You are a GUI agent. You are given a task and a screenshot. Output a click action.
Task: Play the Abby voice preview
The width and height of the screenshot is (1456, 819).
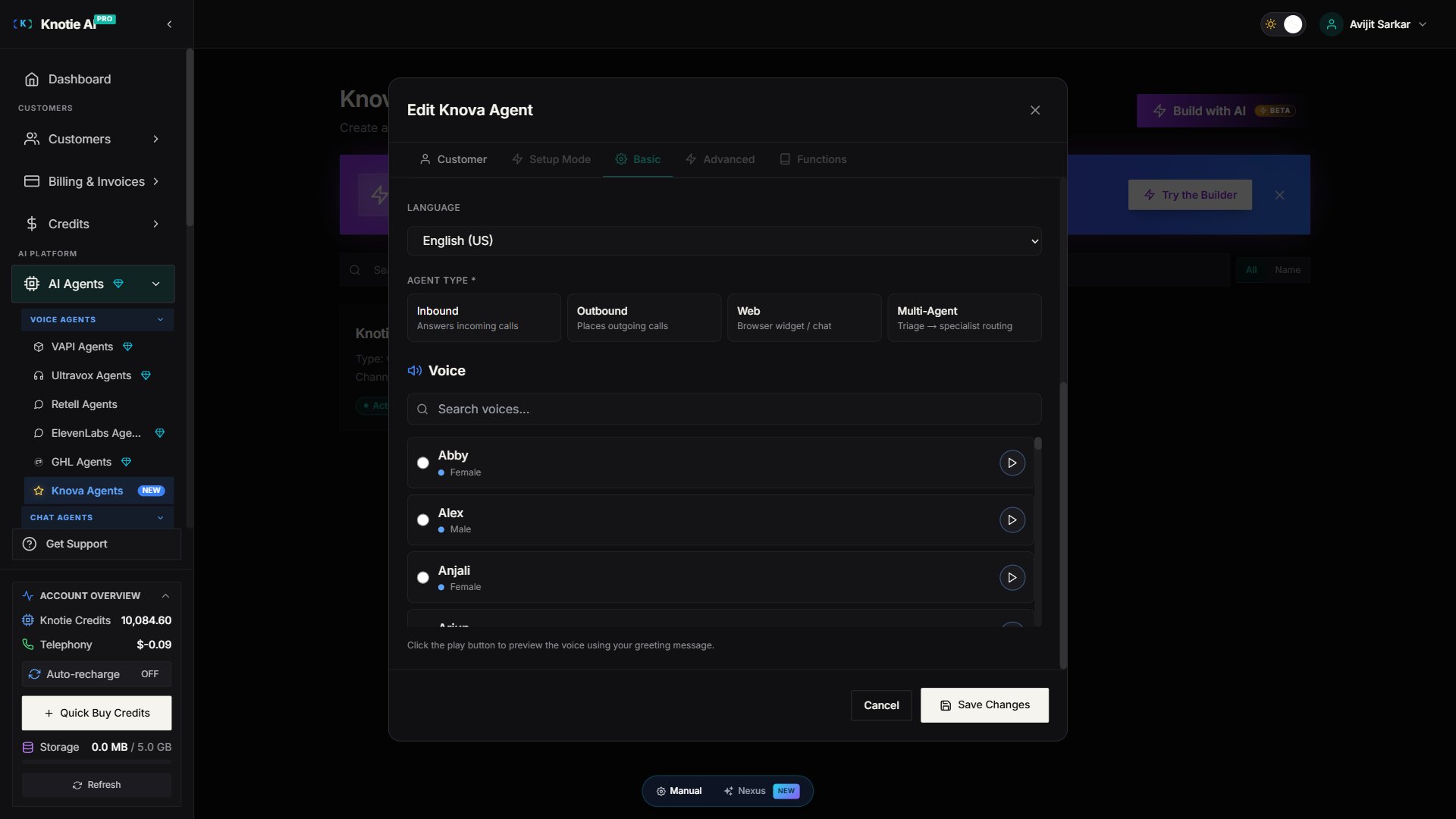point(1012,463)
